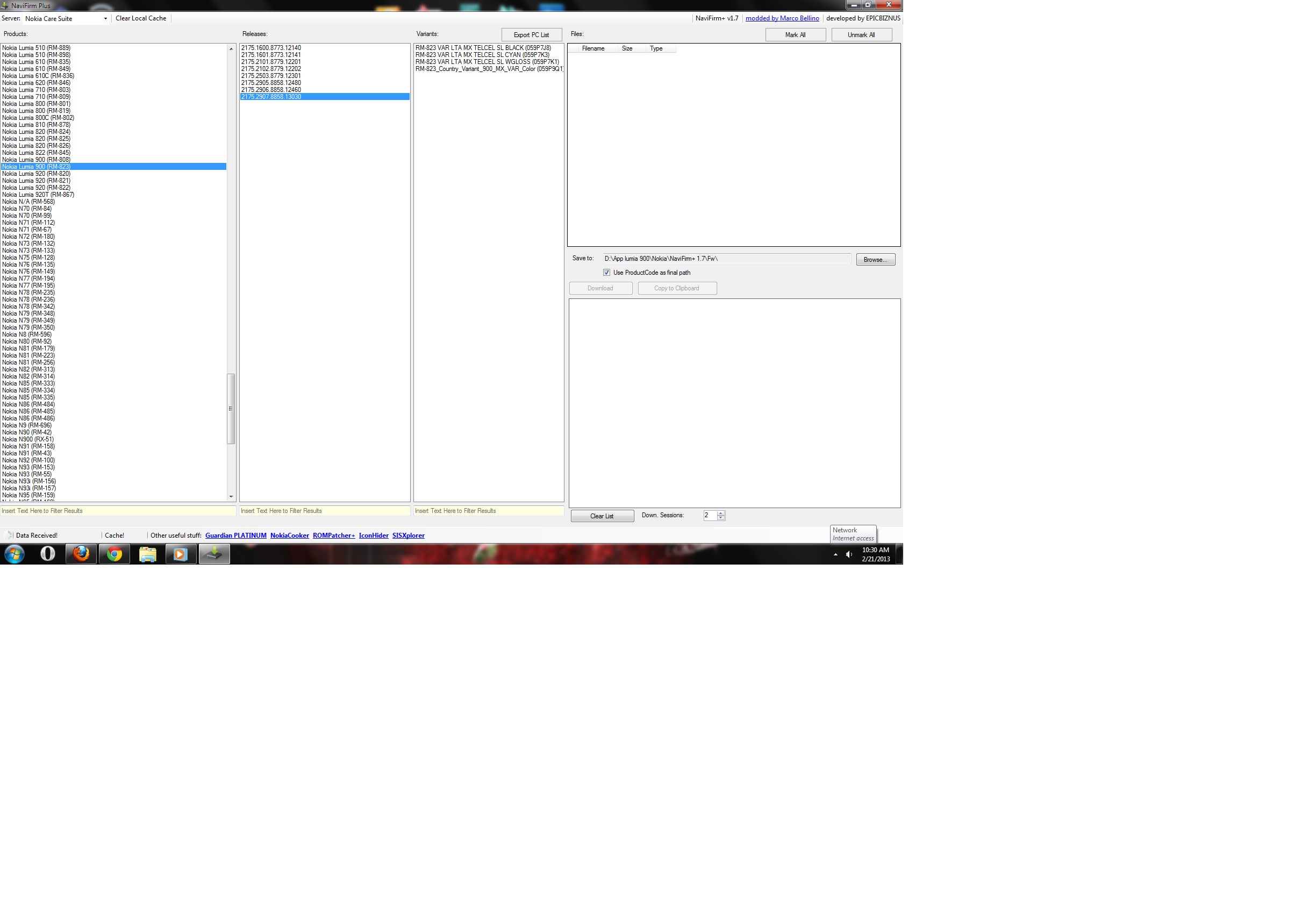Open the modded by Marco Bellino link
Image resolution: width=1316 pixels, height=899 pixels.
pyautogui.click(x=782, y=18)
